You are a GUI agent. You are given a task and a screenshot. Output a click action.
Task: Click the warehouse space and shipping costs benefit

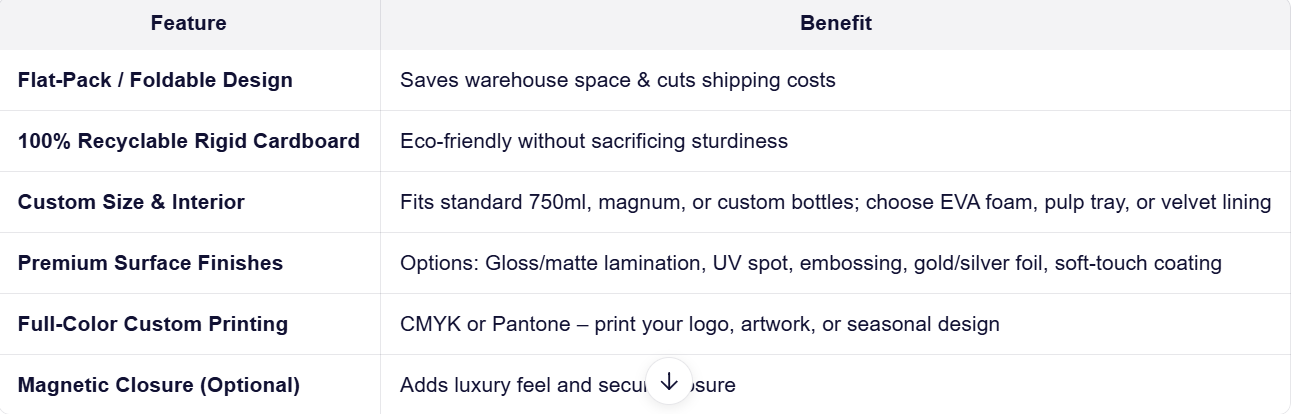(x=617, y=80)
